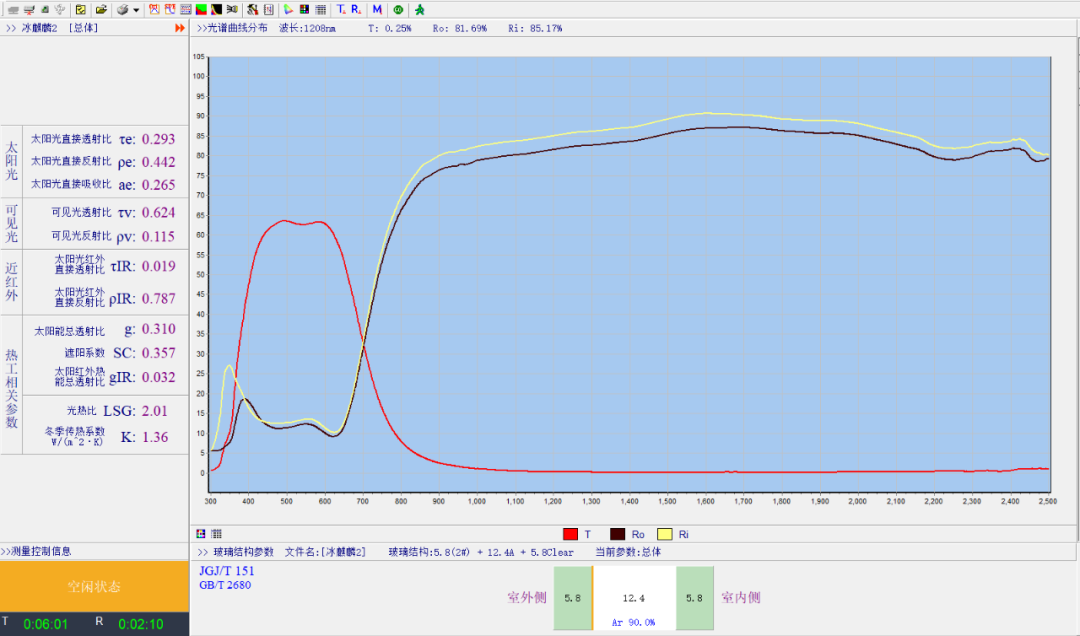Click the black and yellow curve icon
Viewport: 1080px width, 636px height.
[x=216, y=10]
